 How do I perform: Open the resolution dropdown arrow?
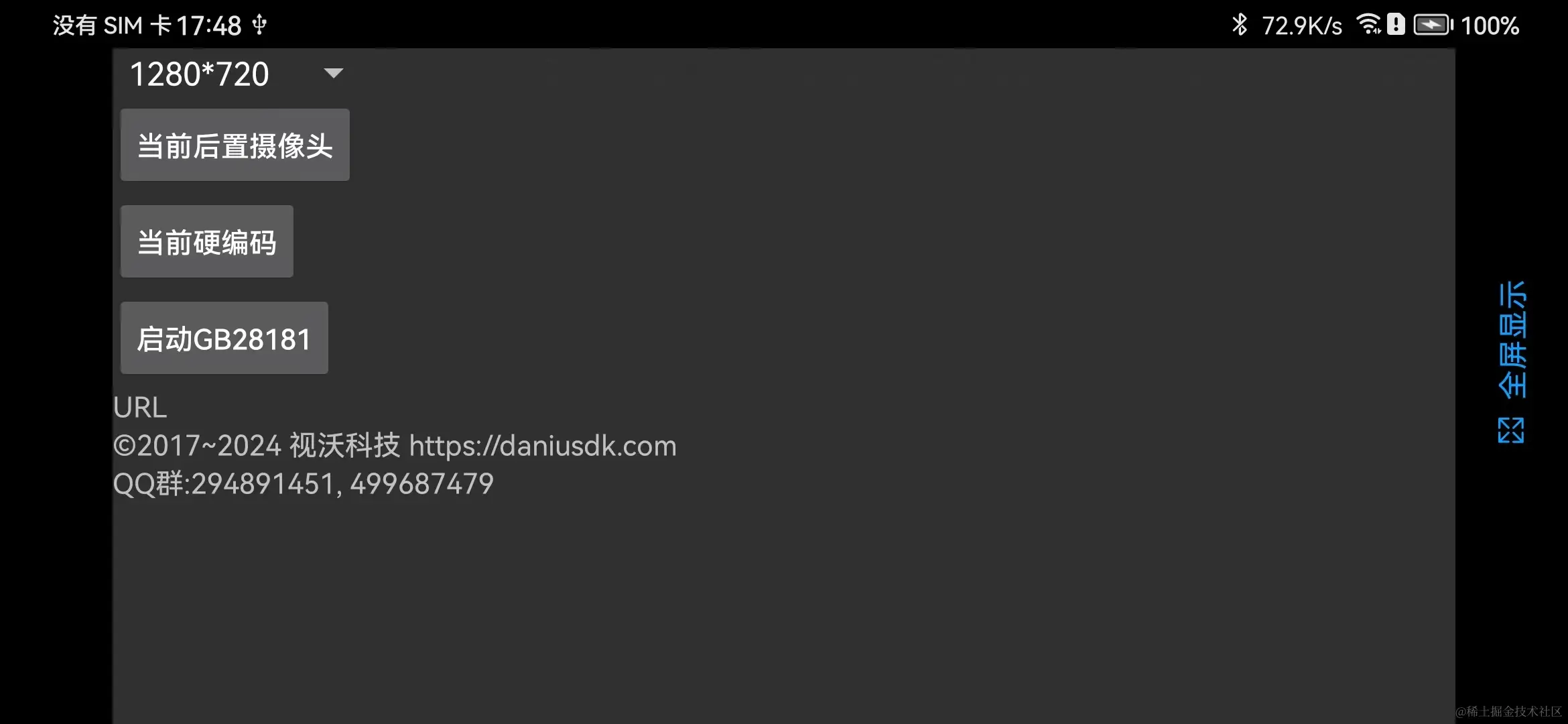click(x=333, y=73)
